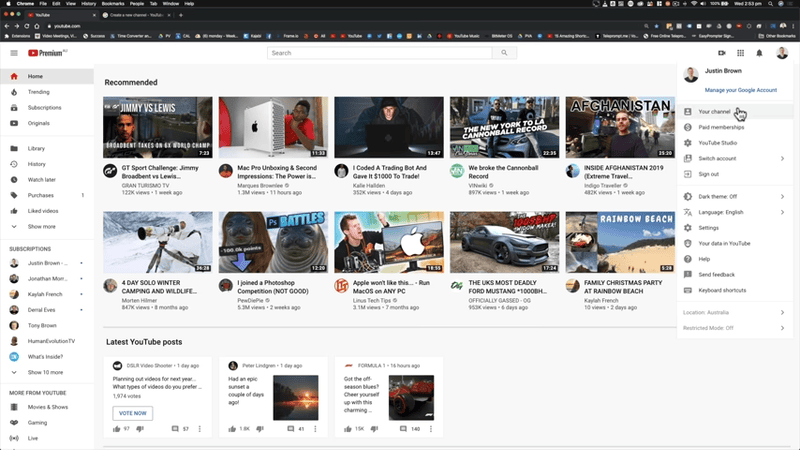Screen dimensions: 800x450
Task: Choose YouTube Studio in account menu
Action: click(718, 143)
